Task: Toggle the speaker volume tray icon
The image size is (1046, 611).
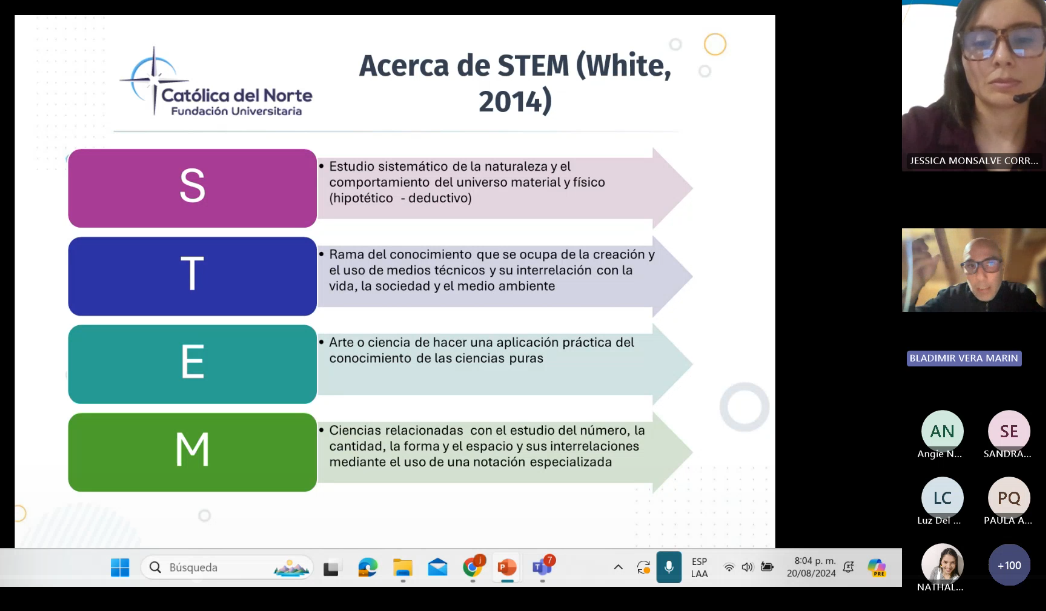Action: (x=747, y=567)
